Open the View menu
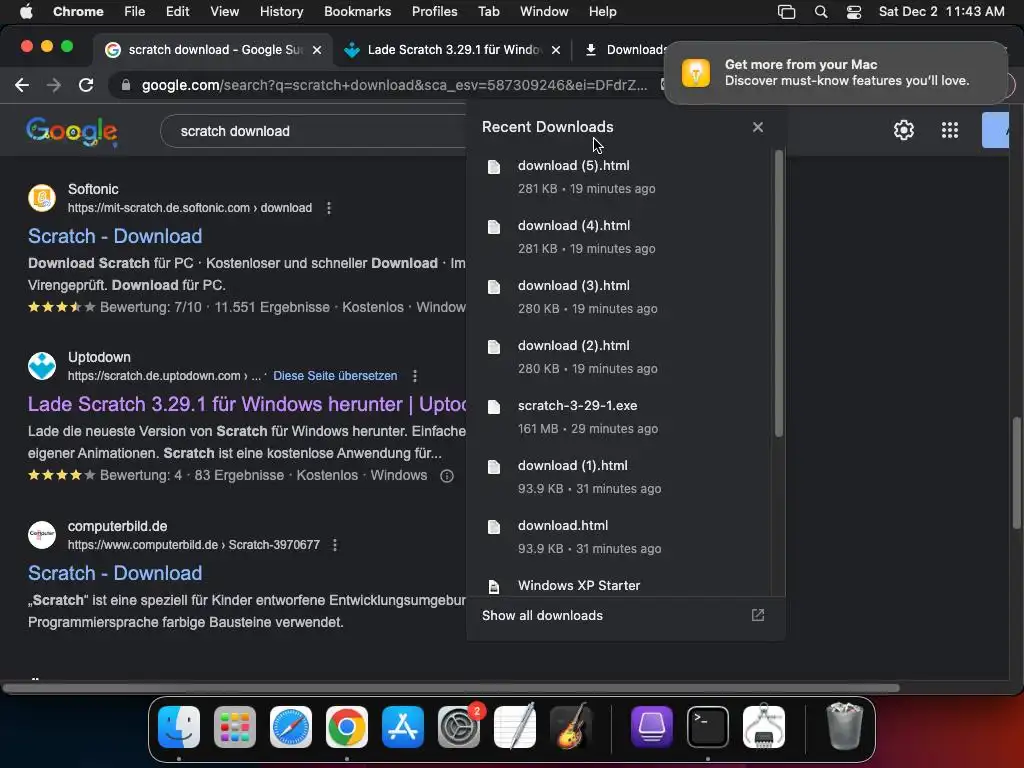This screenshot has height=768, width=1024. [x=224, y=12]
